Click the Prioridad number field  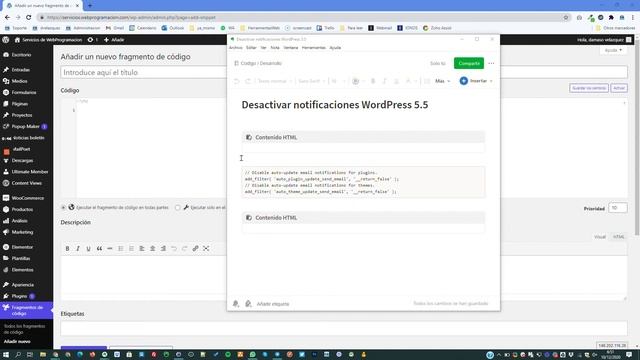(x=618, y=208)
